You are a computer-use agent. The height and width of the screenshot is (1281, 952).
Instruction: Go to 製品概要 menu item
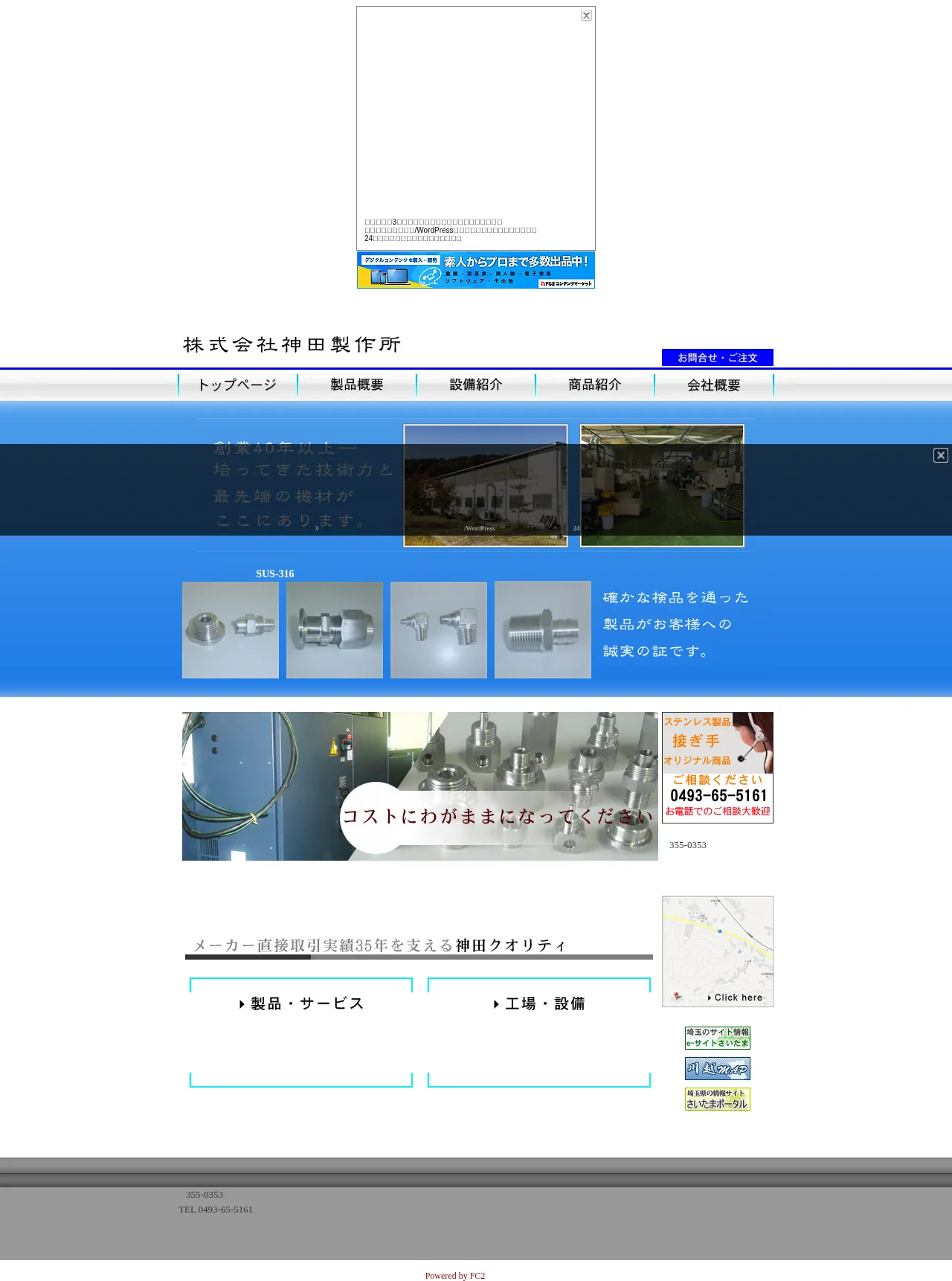click(x=357, y=385)
